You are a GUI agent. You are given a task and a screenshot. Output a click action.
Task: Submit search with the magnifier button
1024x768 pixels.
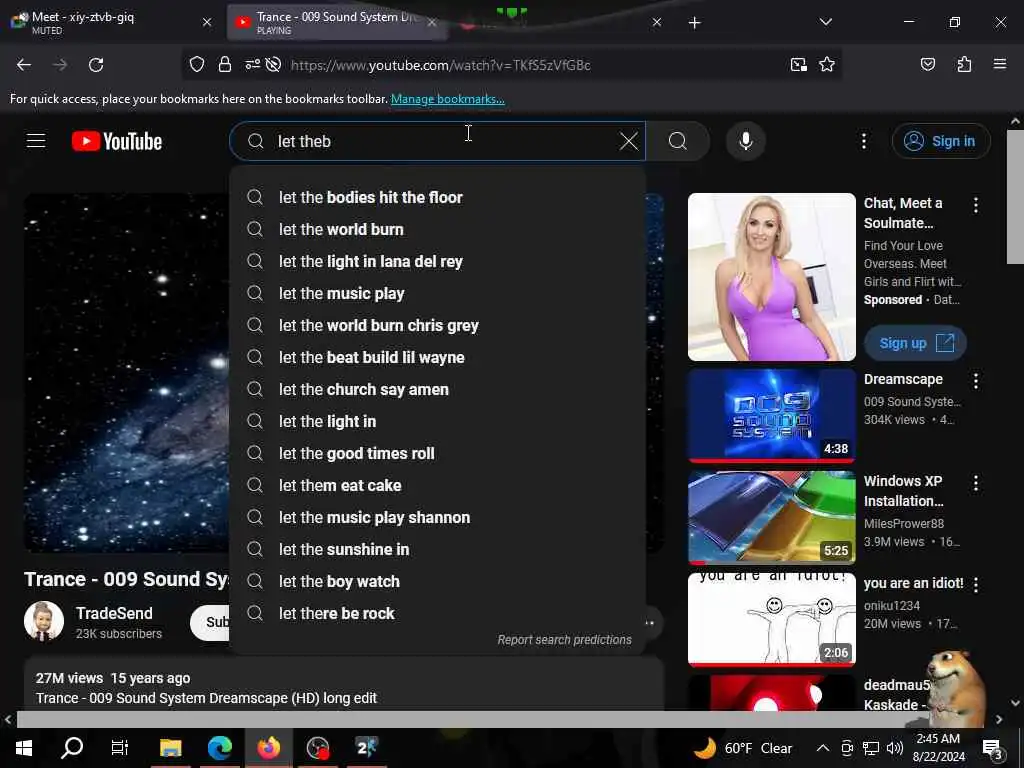(x=678, y=141)
